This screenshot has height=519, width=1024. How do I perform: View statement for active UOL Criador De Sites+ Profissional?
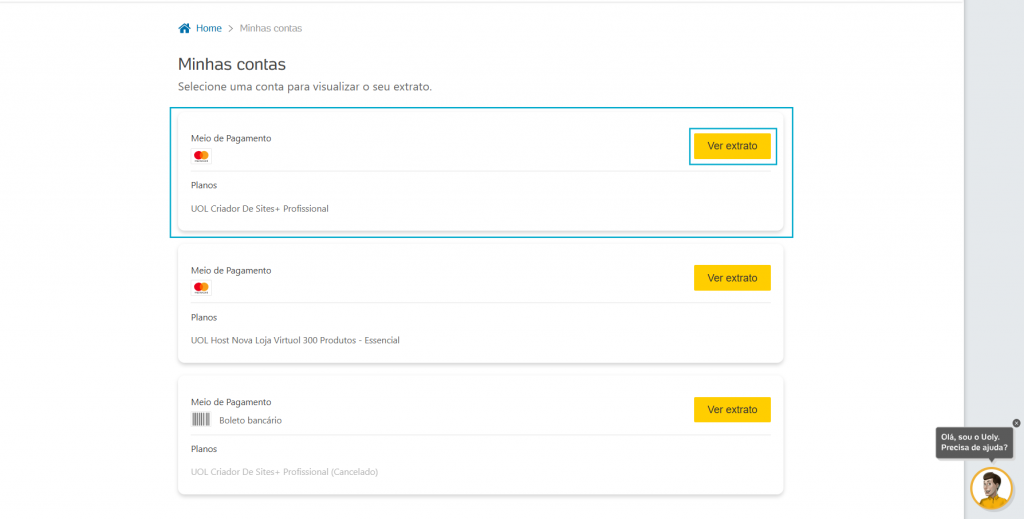(x=732, y=146)
